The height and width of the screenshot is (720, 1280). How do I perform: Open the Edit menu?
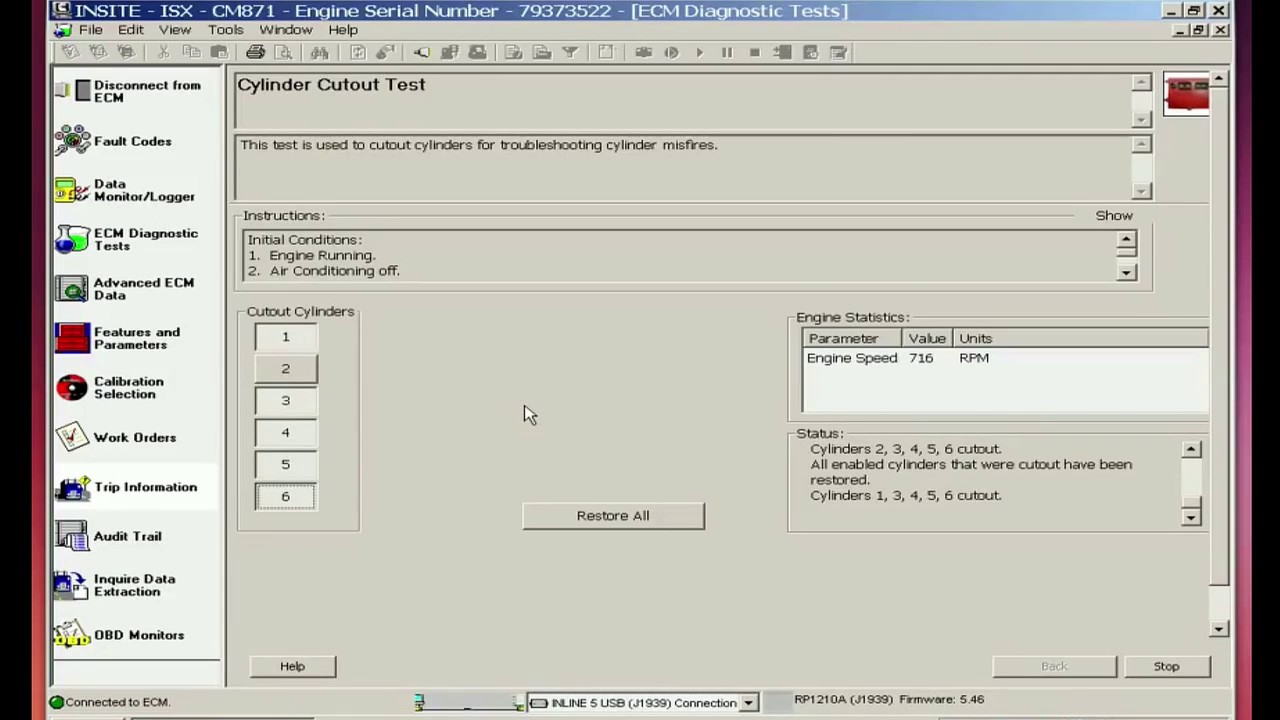pos(131,30)
